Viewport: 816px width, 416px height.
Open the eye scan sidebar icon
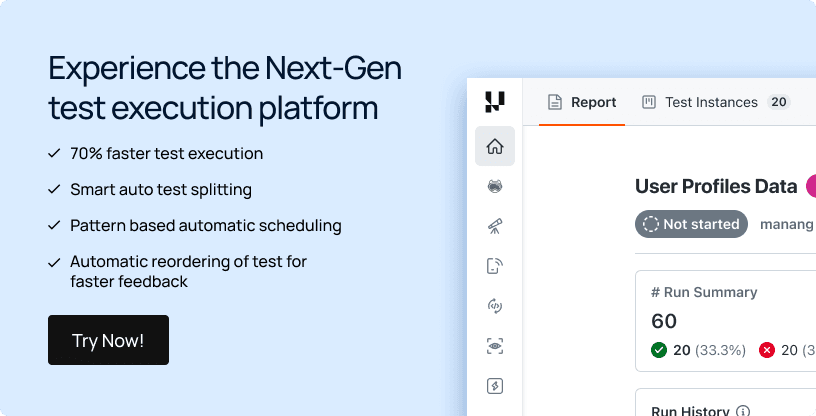495,346
